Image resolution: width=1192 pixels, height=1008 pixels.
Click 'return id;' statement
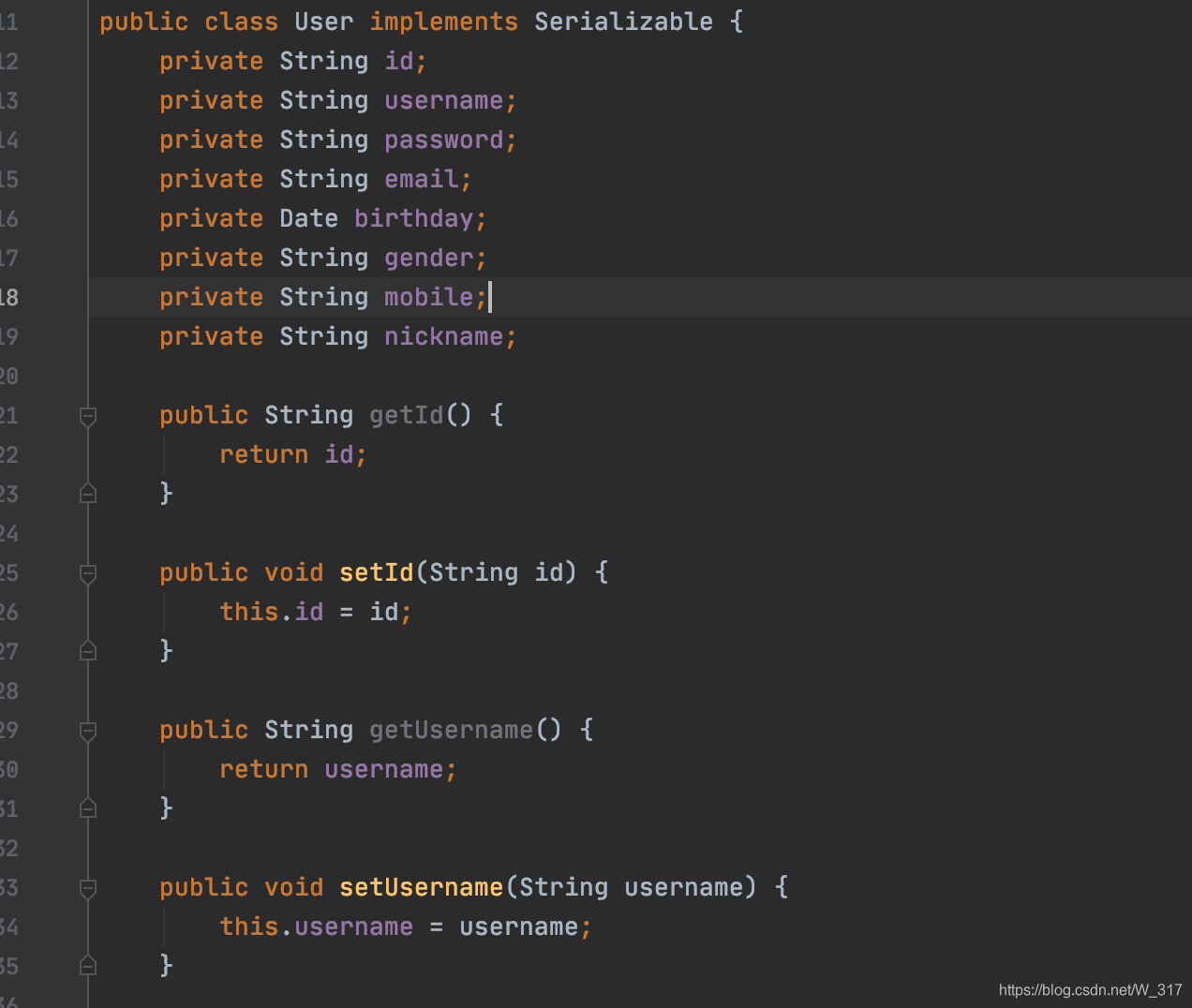(293, 454)
